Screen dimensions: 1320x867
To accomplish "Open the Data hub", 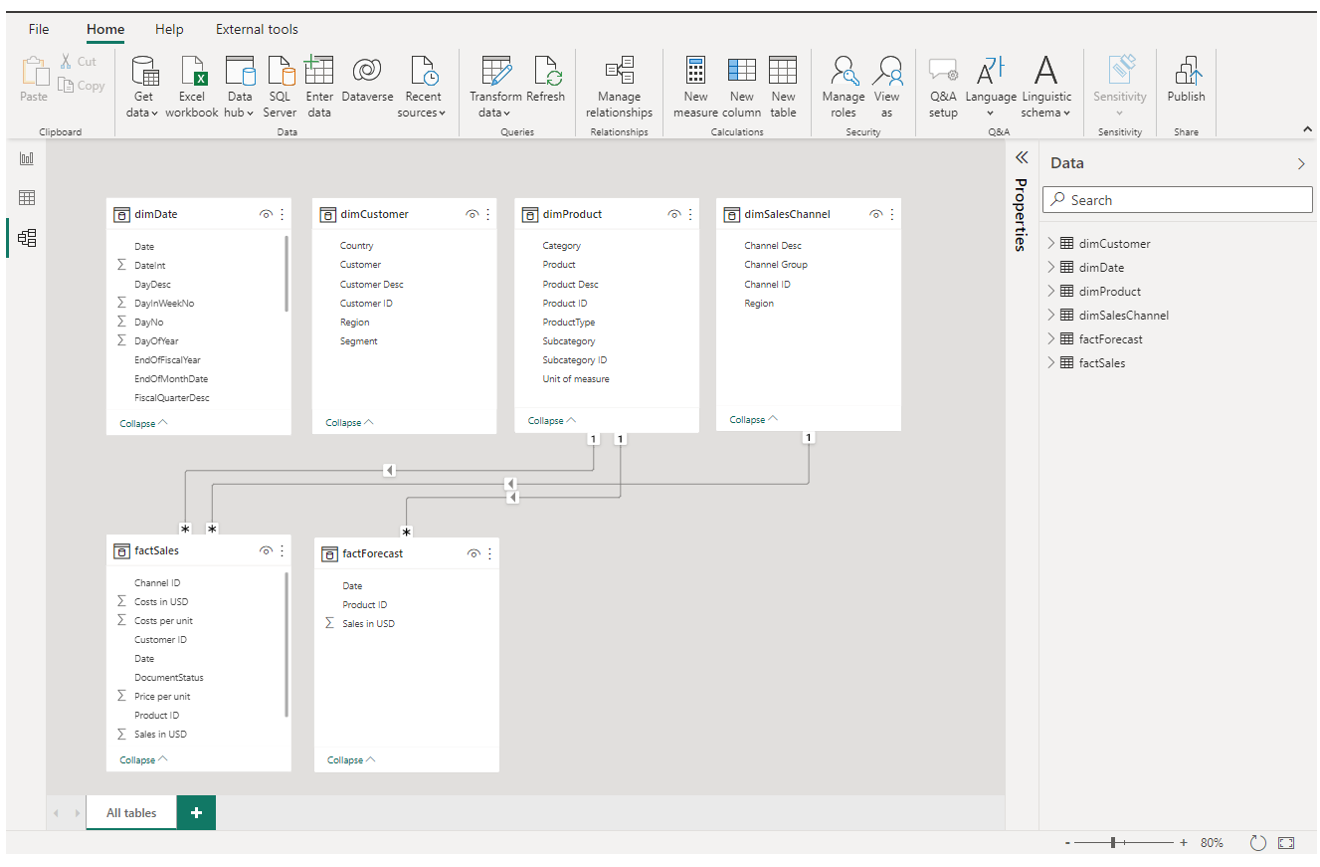I will [x=240, y=87].
